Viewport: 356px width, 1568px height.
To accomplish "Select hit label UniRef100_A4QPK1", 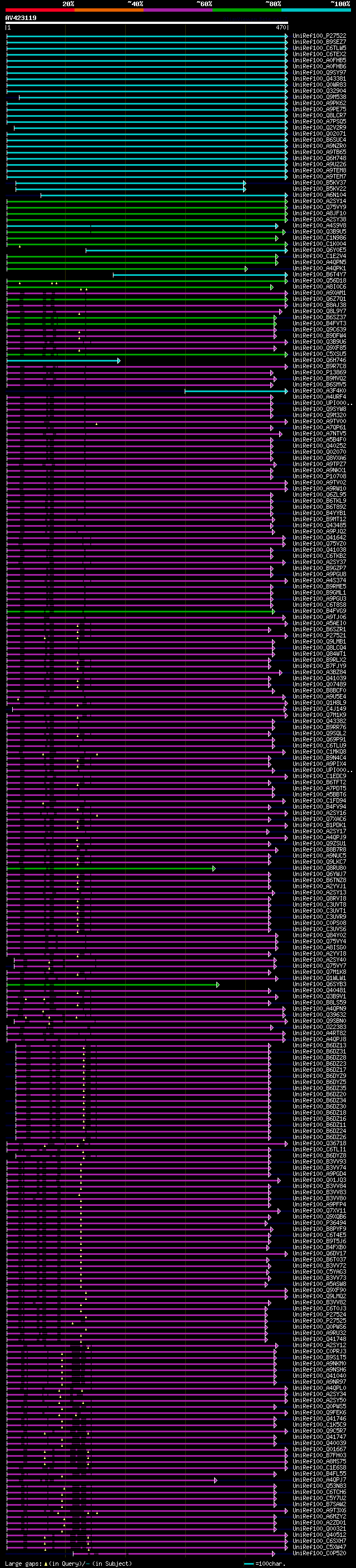I will [319, 269].
